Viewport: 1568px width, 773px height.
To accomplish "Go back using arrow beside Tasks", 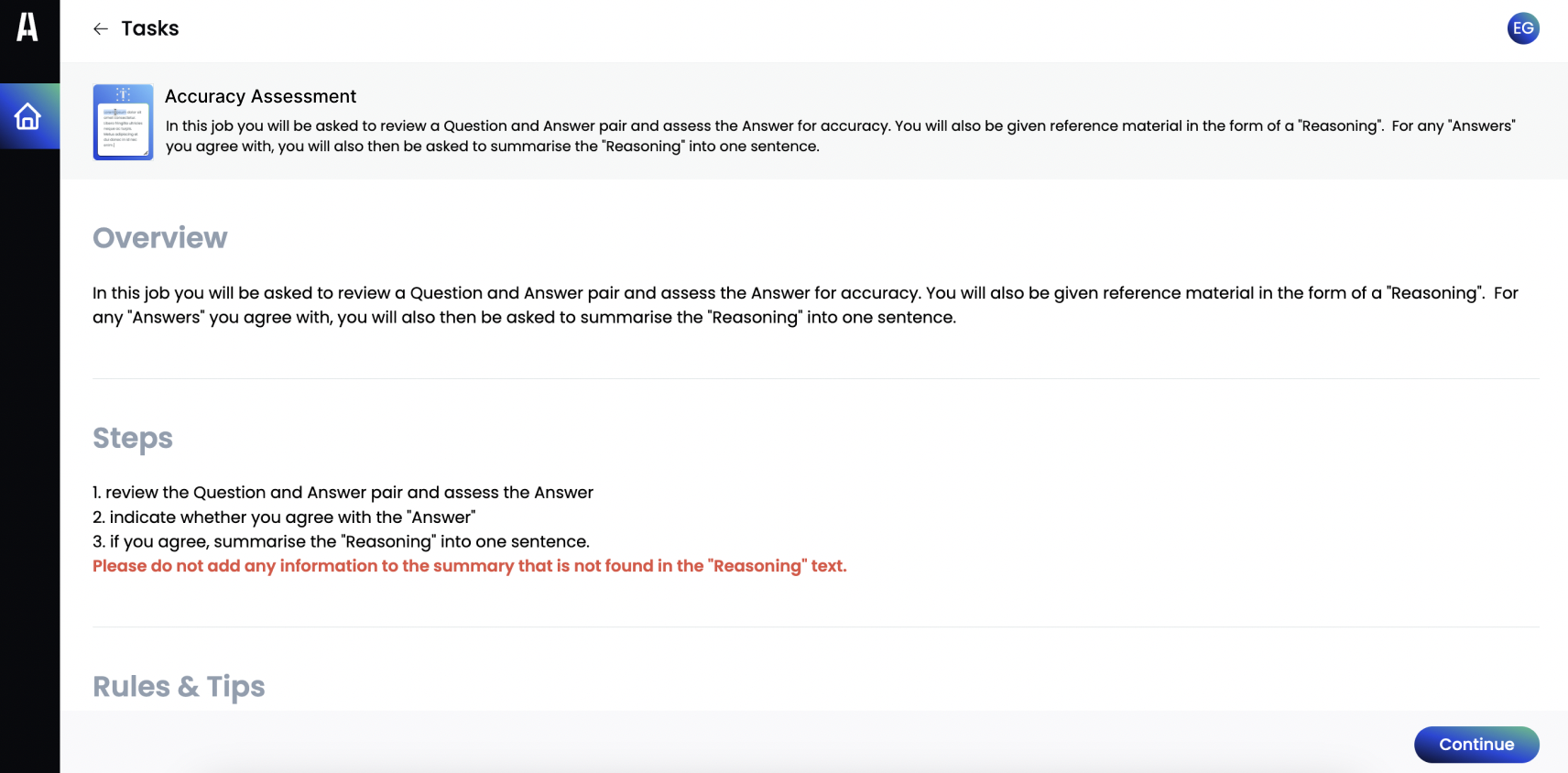I will point(101,29).
